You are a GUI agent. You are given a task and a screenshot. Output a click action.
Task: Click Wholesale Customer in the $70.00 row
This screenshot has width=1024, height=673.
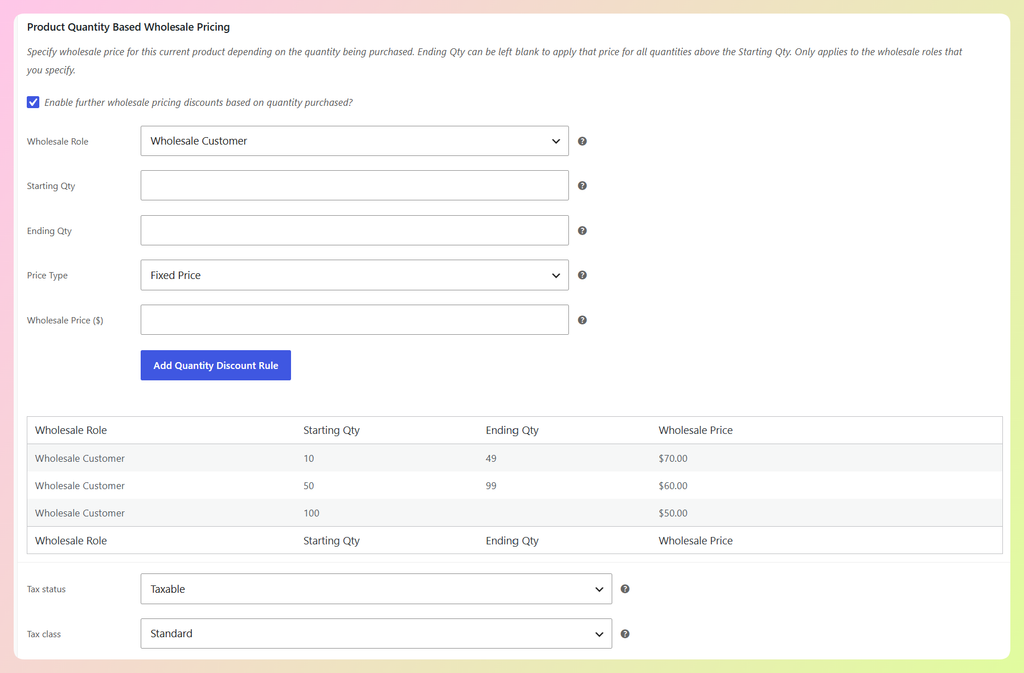(x=80, y=459)
